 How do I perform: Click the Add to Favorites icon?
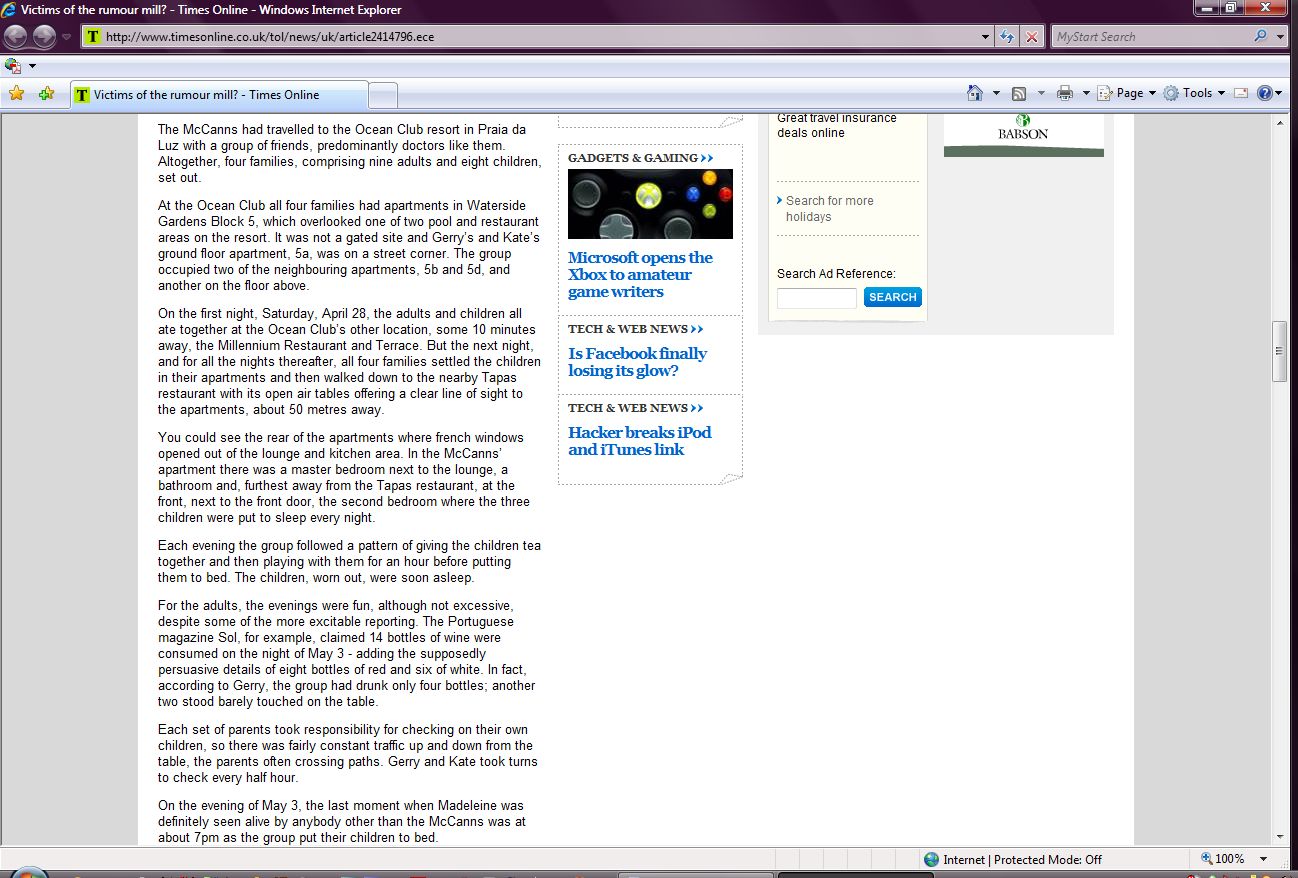pyautogui.click(x=46, y=94)
